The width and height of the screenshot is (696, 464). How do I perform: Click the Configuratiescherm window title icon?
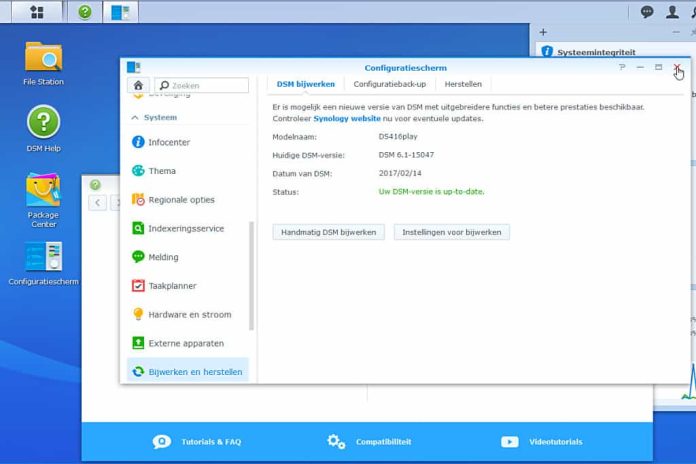(133, 67)
